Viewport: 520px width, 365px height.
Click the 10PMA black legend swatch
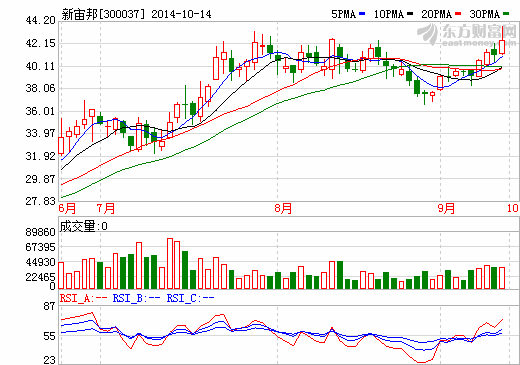tap(410, 14)
